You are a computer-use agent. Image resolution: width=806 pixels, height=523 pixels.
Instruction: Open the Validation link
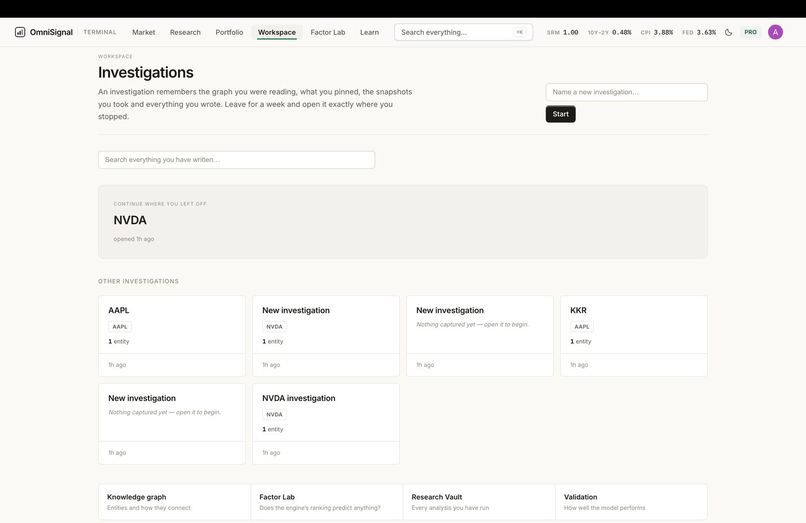pyautogui.click(x=631, y=502)
